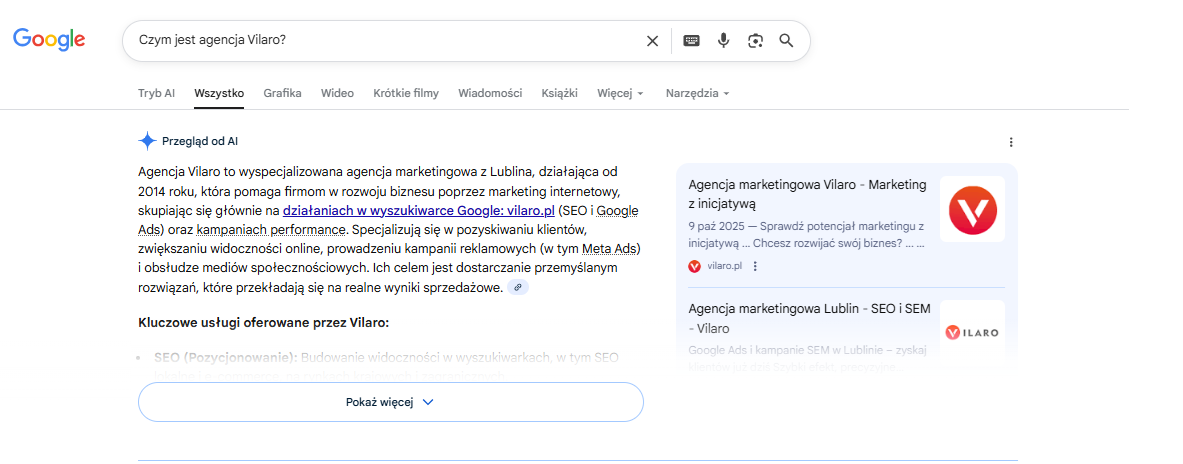Click the underlined Meta Ads term
The width and height of the screenshot is (1183, 464).
(611, 249)
